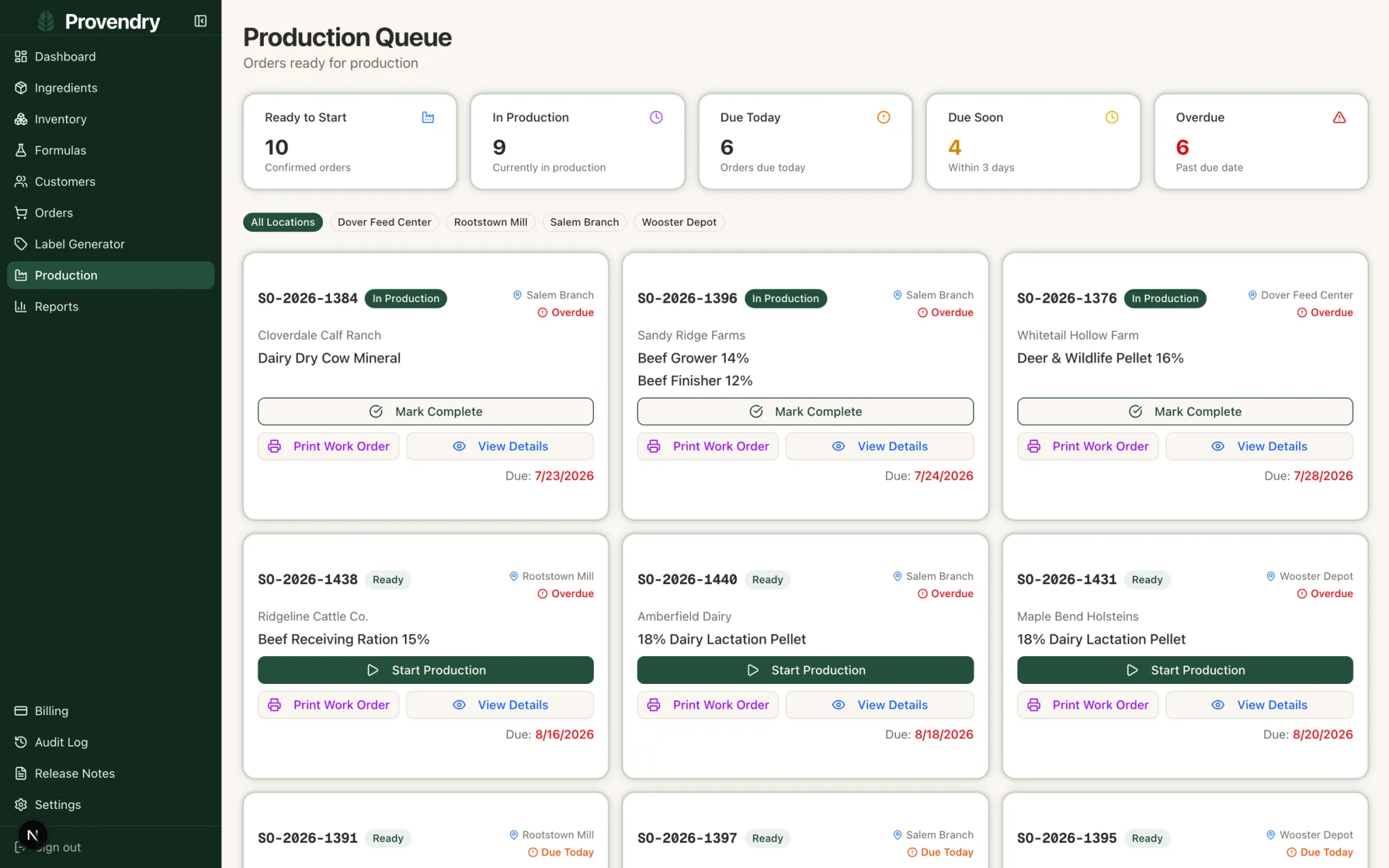
Task: Click customer name Cloverdale Calf Ranch
Action: [x=319, y=335]
